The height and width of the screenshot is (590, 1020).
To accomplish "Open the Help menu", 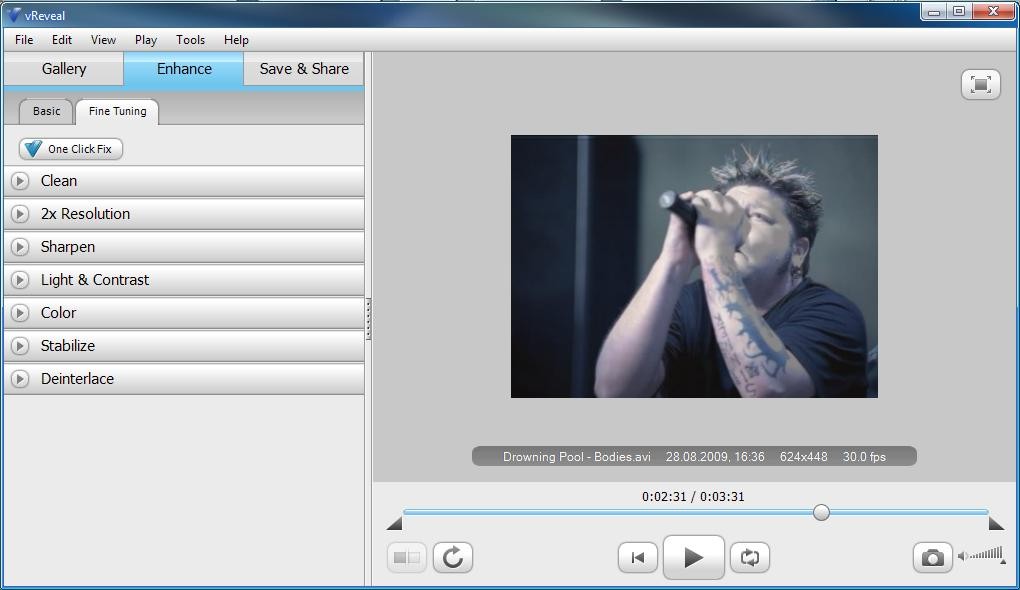I will tap(236, 40).
